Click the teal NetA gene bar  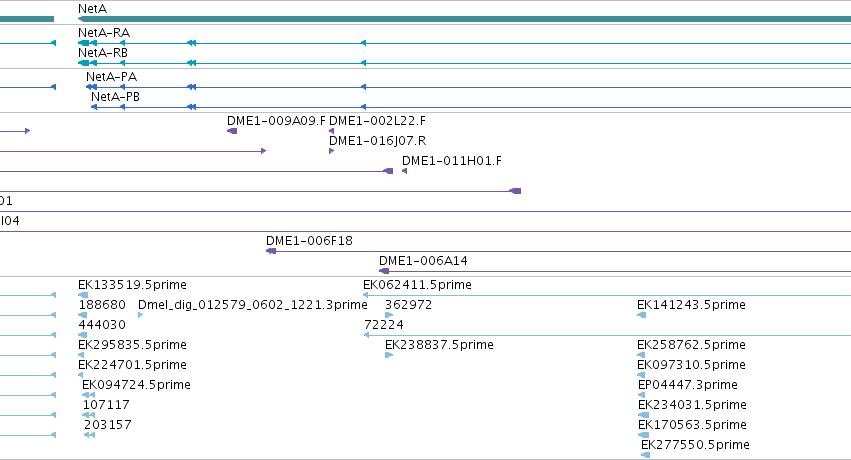coord(465,19)
